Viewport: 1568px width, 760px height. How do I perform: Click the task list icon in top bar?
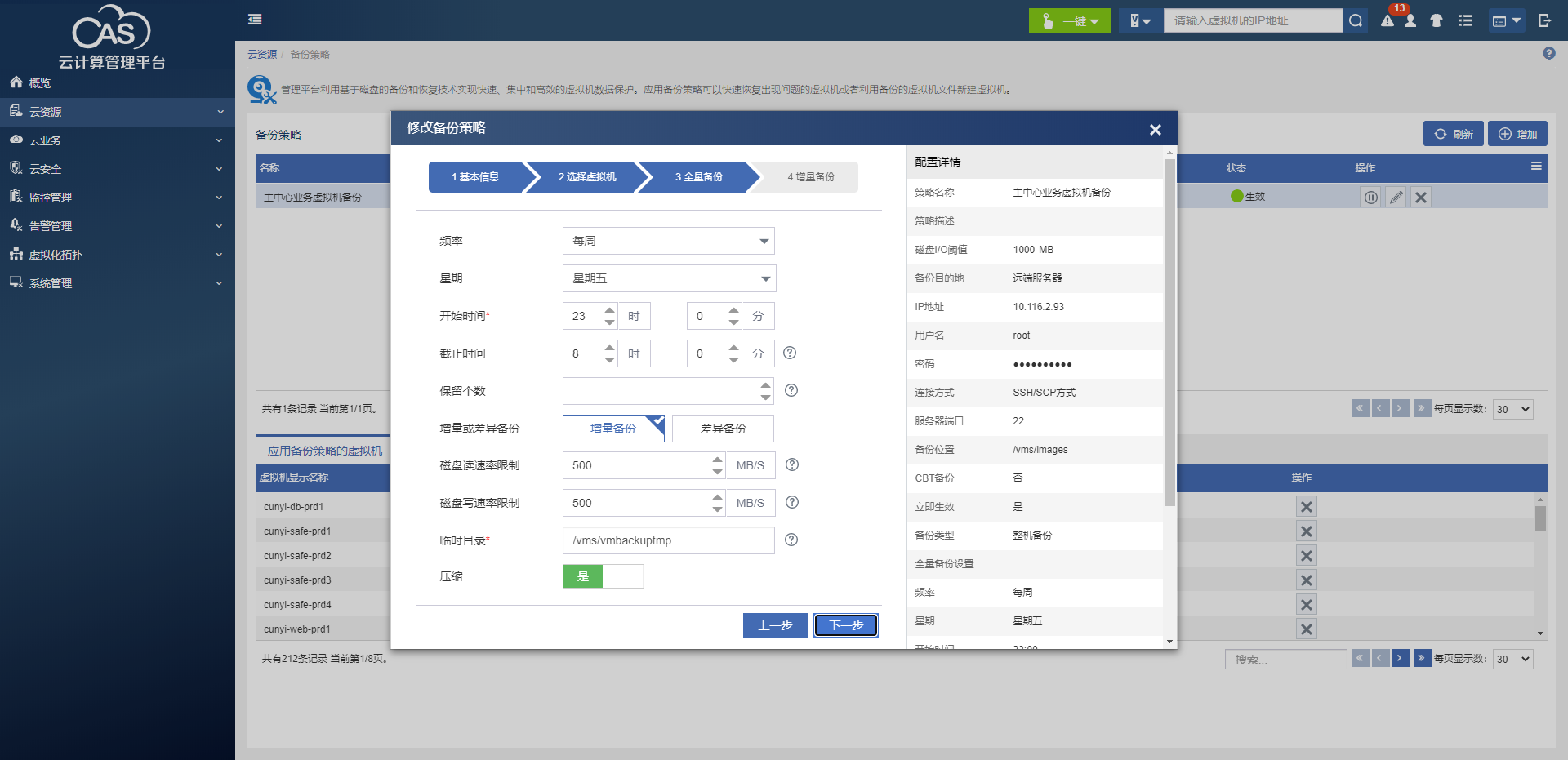point(1466,20)
